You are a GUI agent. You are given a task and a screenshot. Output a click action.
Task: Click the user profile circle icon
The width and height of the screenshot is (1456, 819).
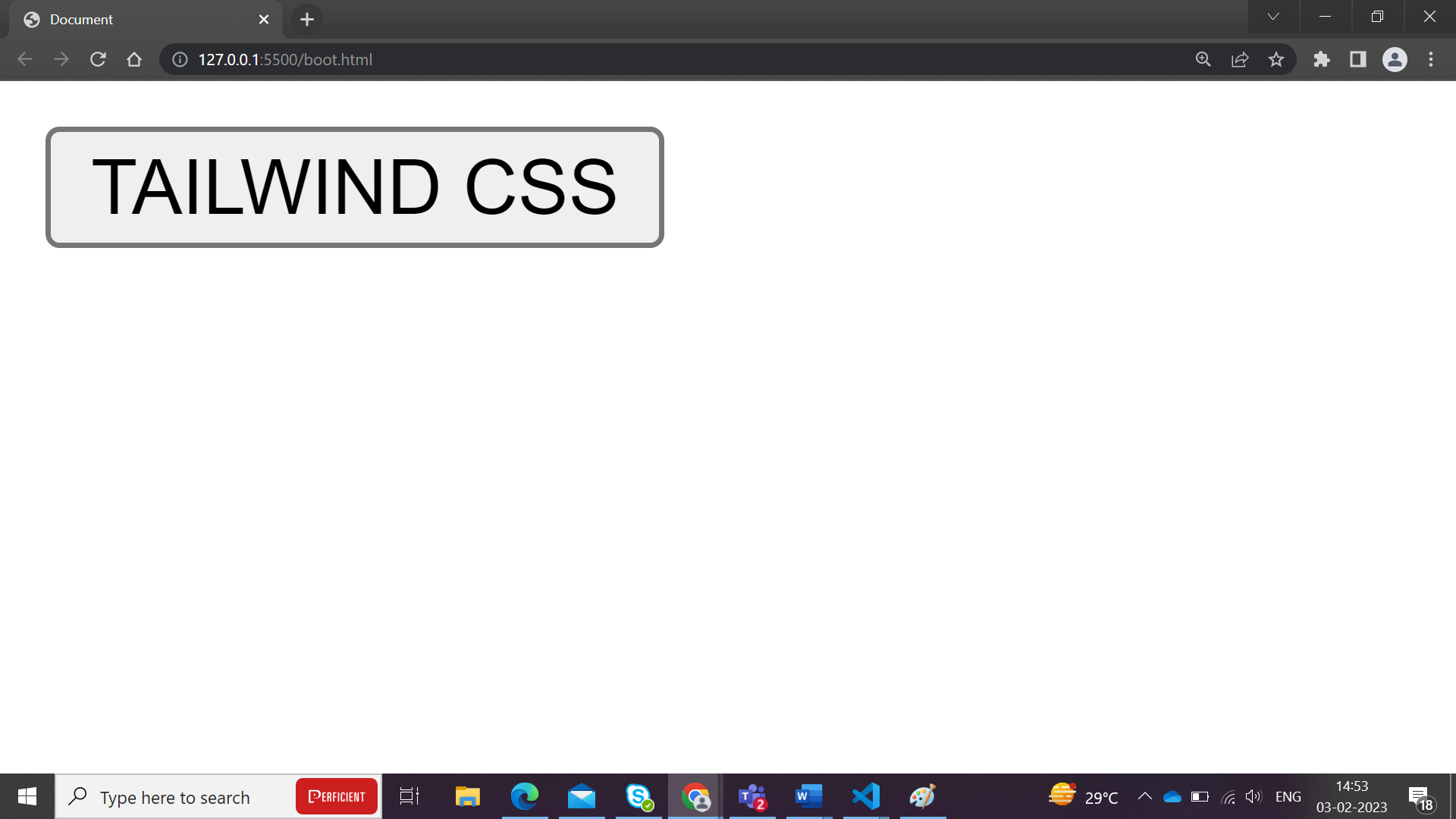click(1396, 59)
